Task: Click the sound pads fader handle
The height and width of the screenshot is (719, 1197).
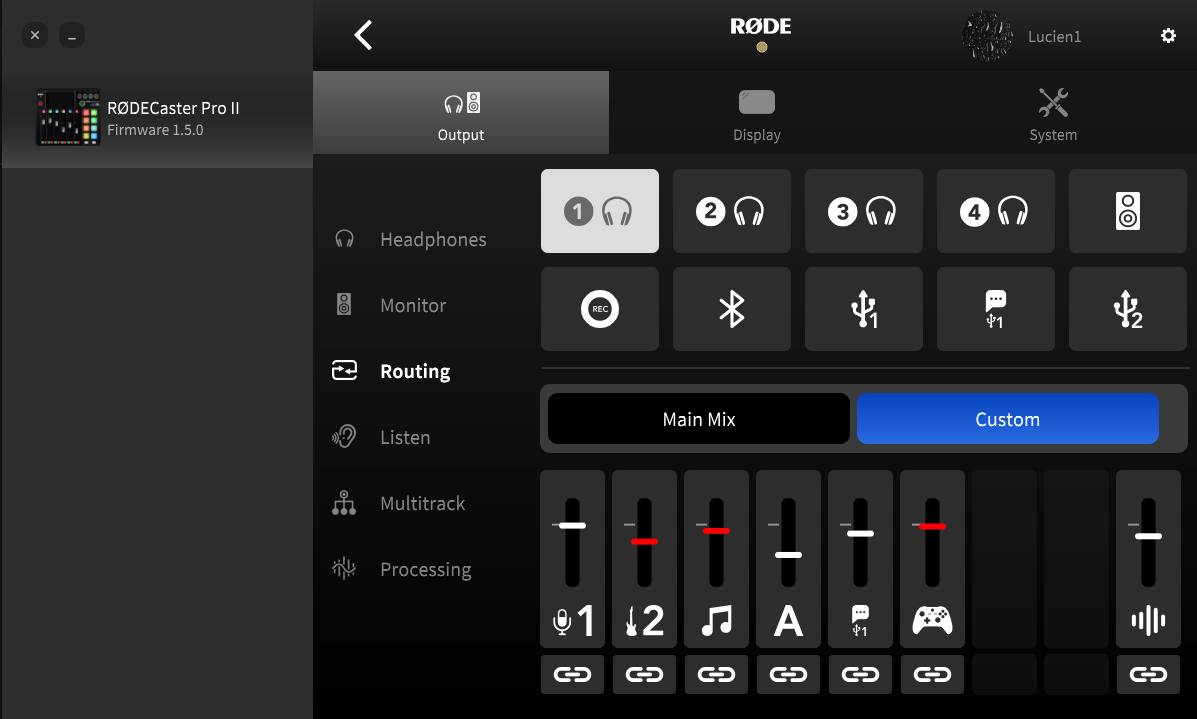Action: (x=1148, y=536)
